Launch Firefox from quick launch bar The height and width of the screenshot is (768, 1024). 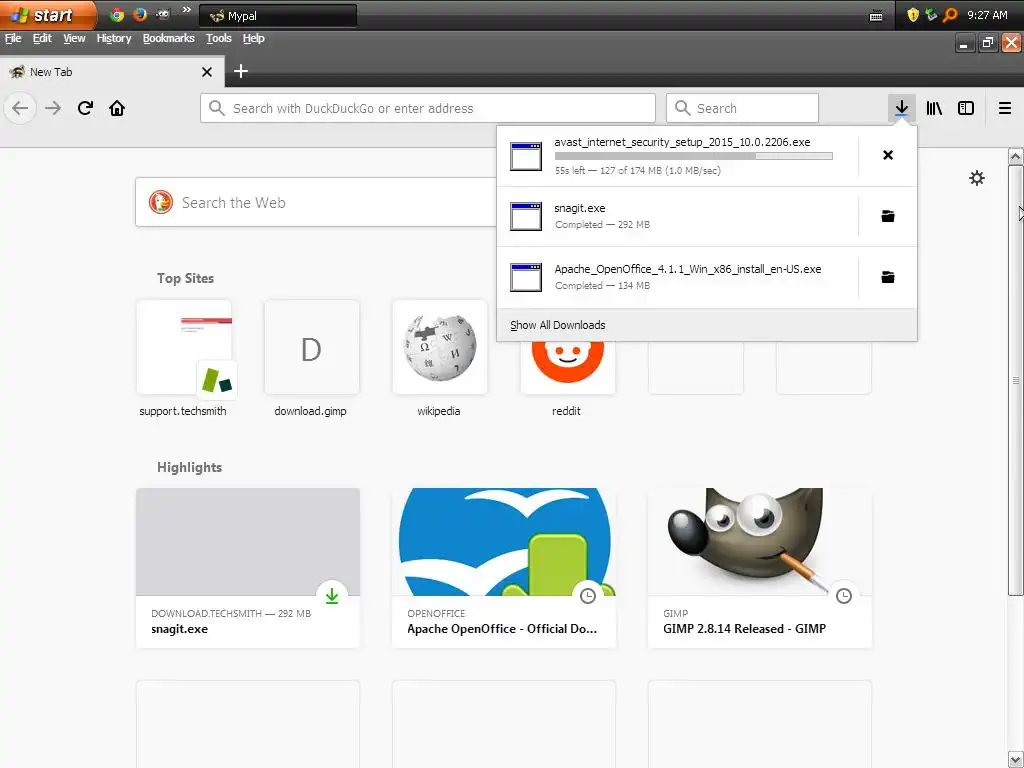point(140,15)
